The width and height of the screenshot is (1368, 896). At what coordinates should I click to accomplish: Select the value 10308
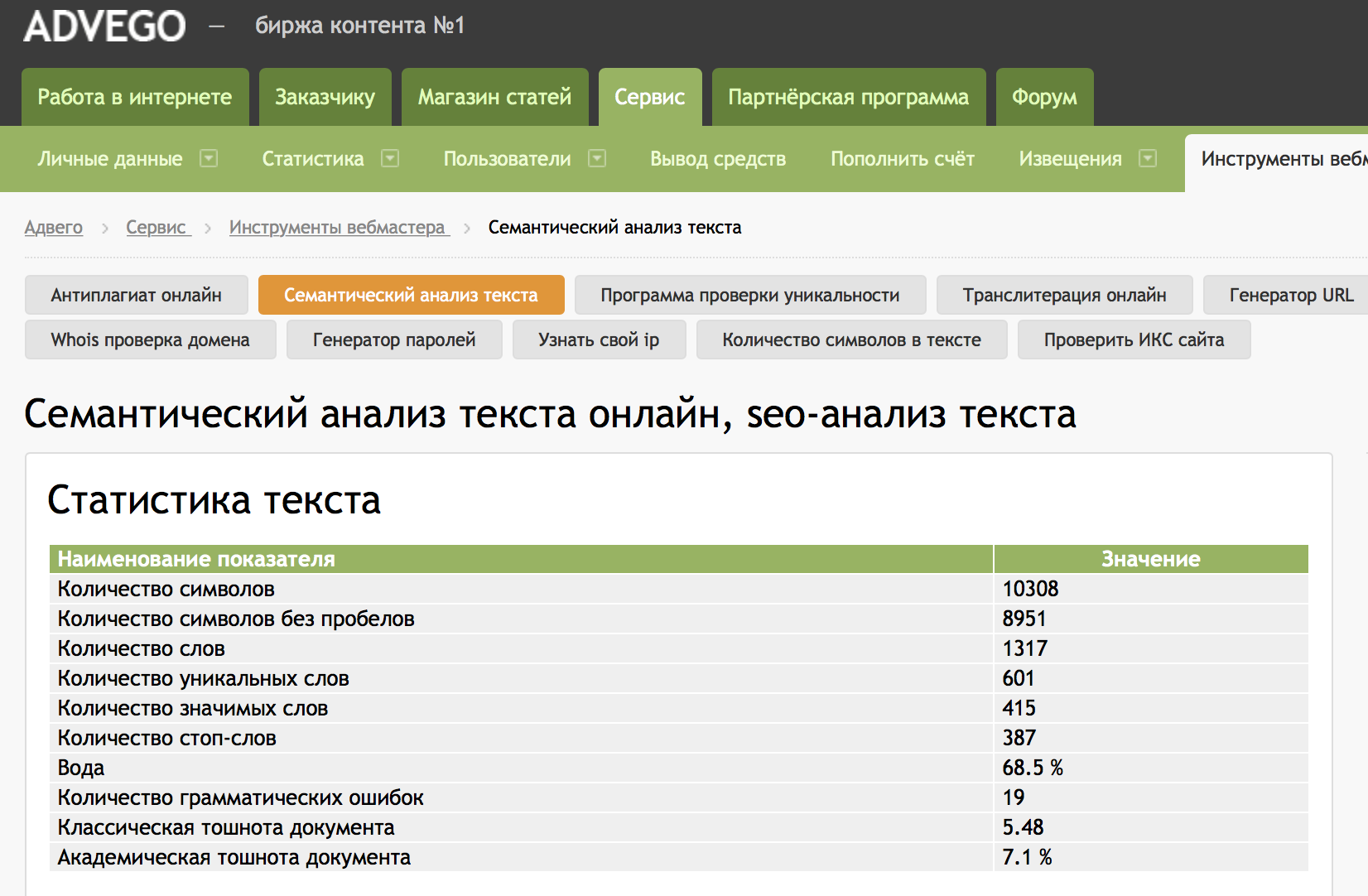click(x=1030, y=589)
